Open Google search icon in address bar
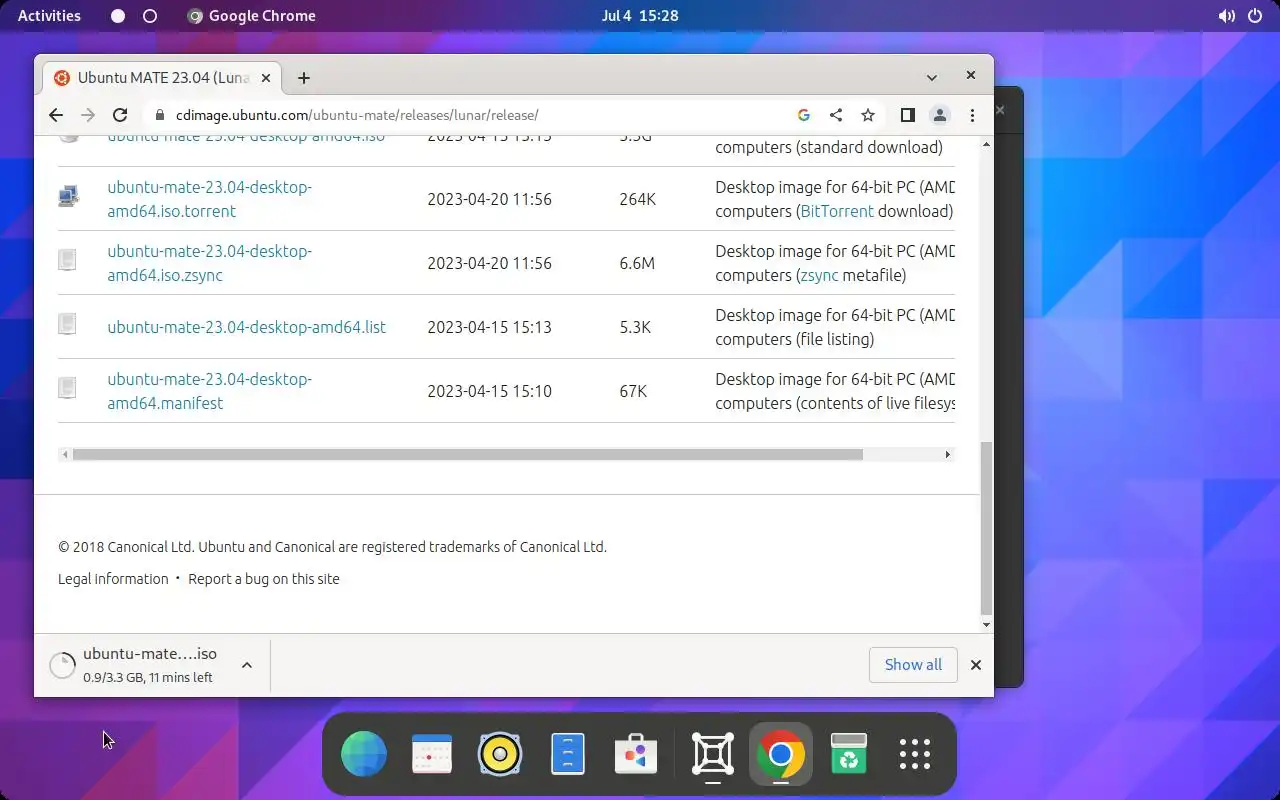1280x800 pixels. (x=803, y=115)
